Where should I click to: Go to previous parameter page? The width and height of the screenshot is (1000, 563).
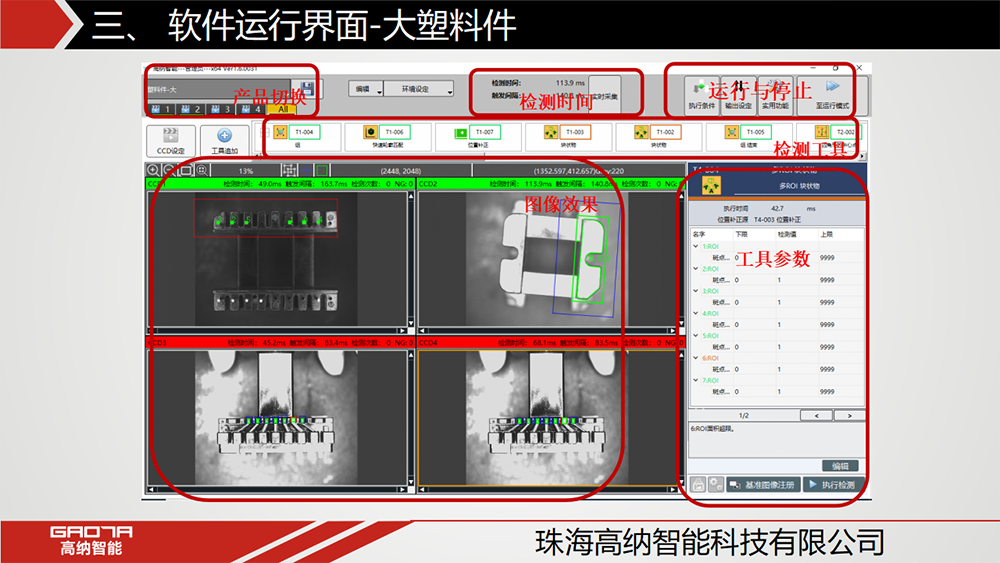pyautogui.click(x=816, y=415)
